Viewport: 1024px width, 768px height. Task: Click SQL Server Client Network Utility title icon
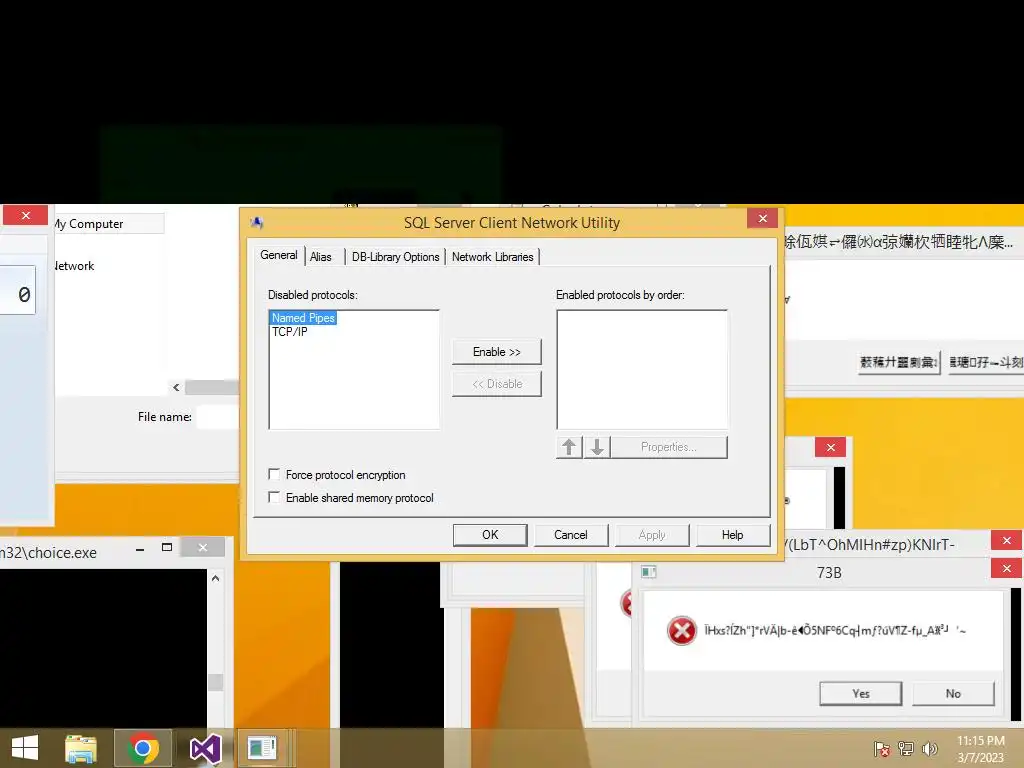click(257, 223)
